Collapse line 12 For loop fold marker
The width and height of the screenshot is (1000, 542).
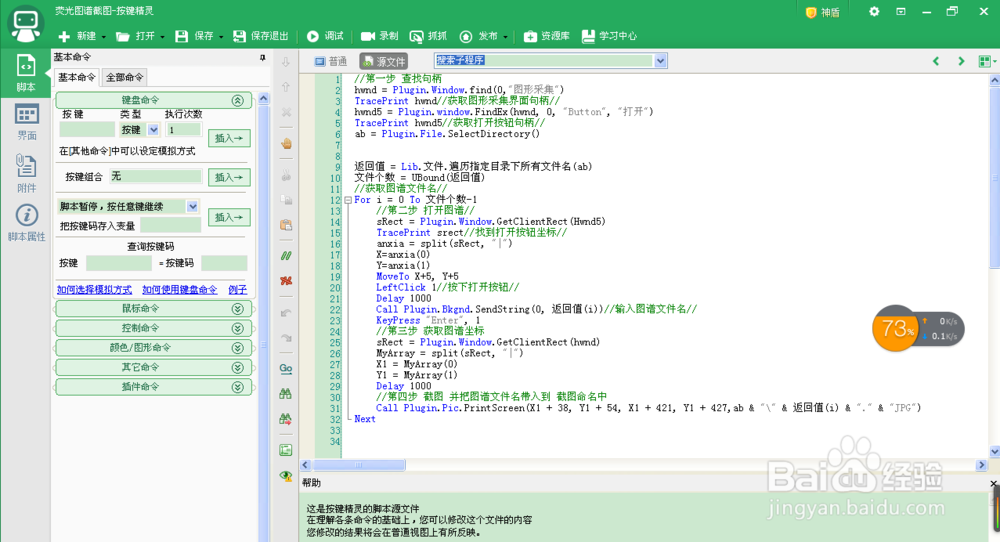pyautogui.click(x=348, y=200)
